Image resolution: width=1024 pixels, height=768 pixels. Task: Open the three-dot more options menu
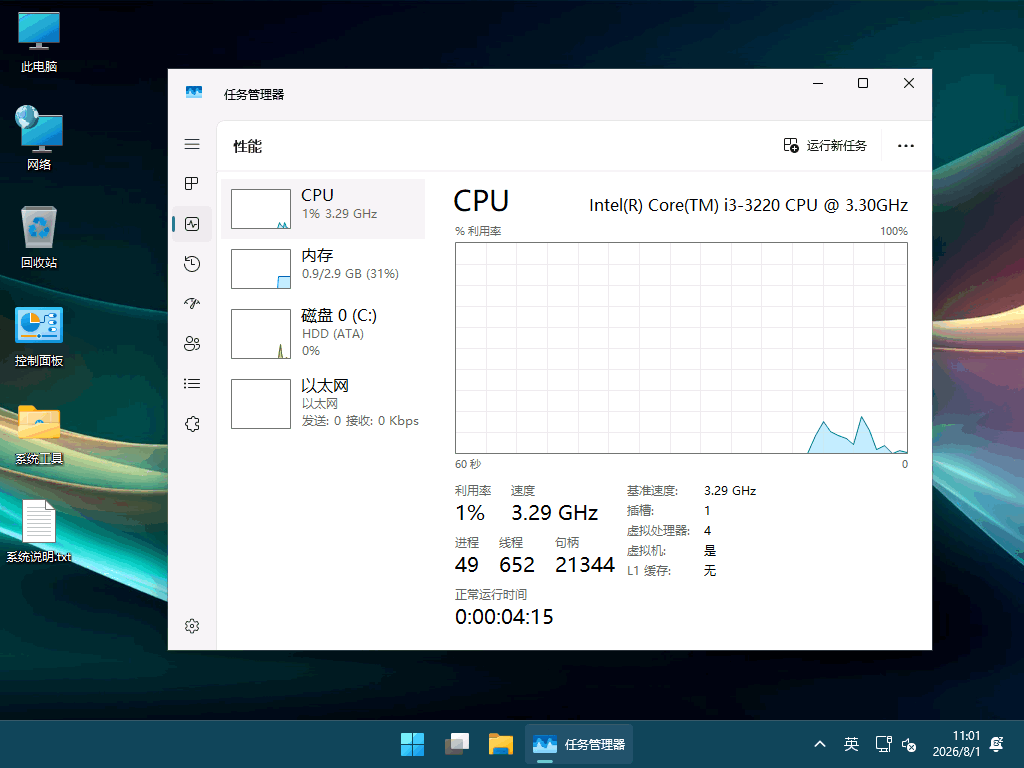[x=906, y=146]
